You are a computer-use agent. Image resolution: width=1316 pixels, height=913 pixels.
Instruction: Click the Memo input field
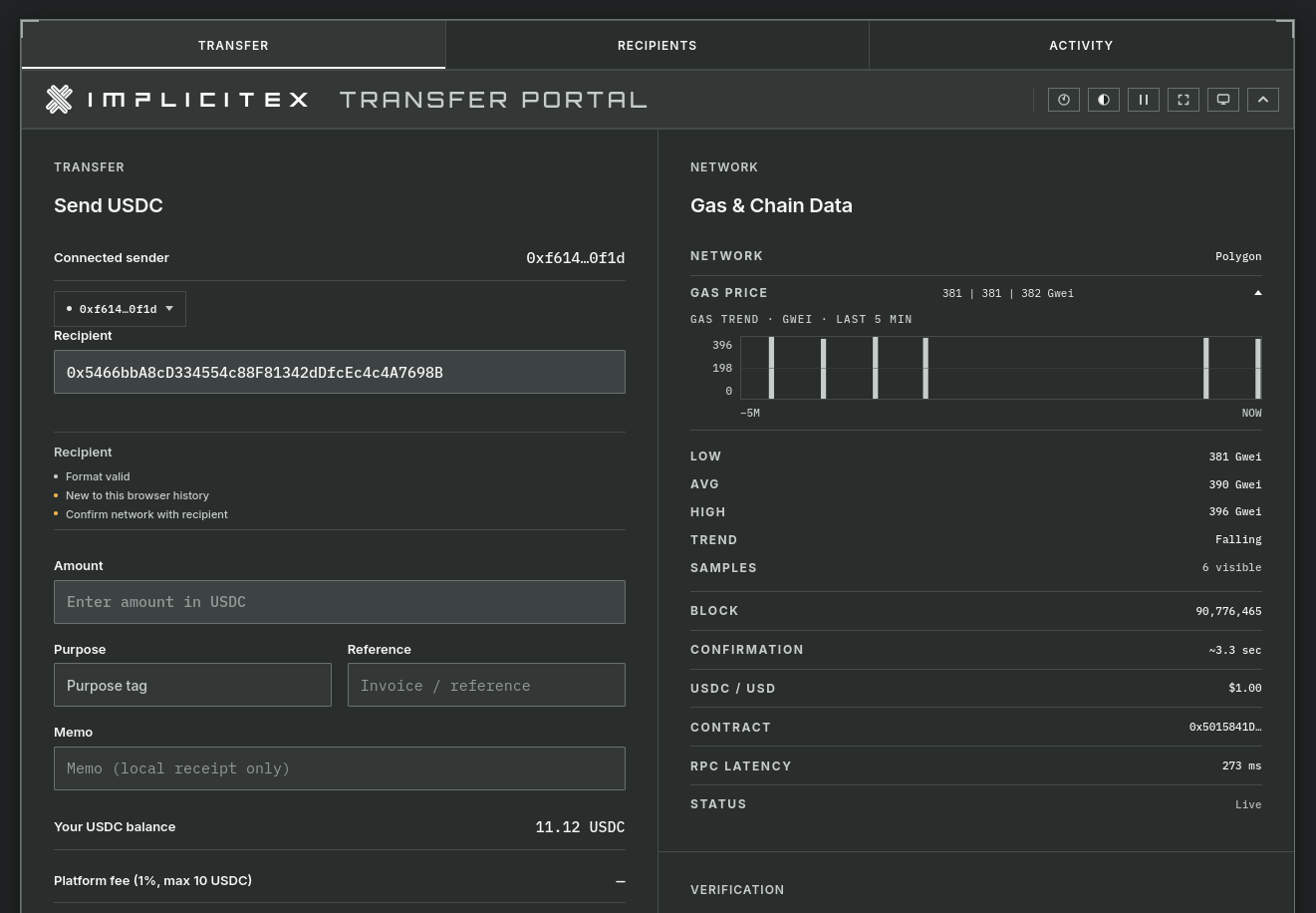pos(340,768)
